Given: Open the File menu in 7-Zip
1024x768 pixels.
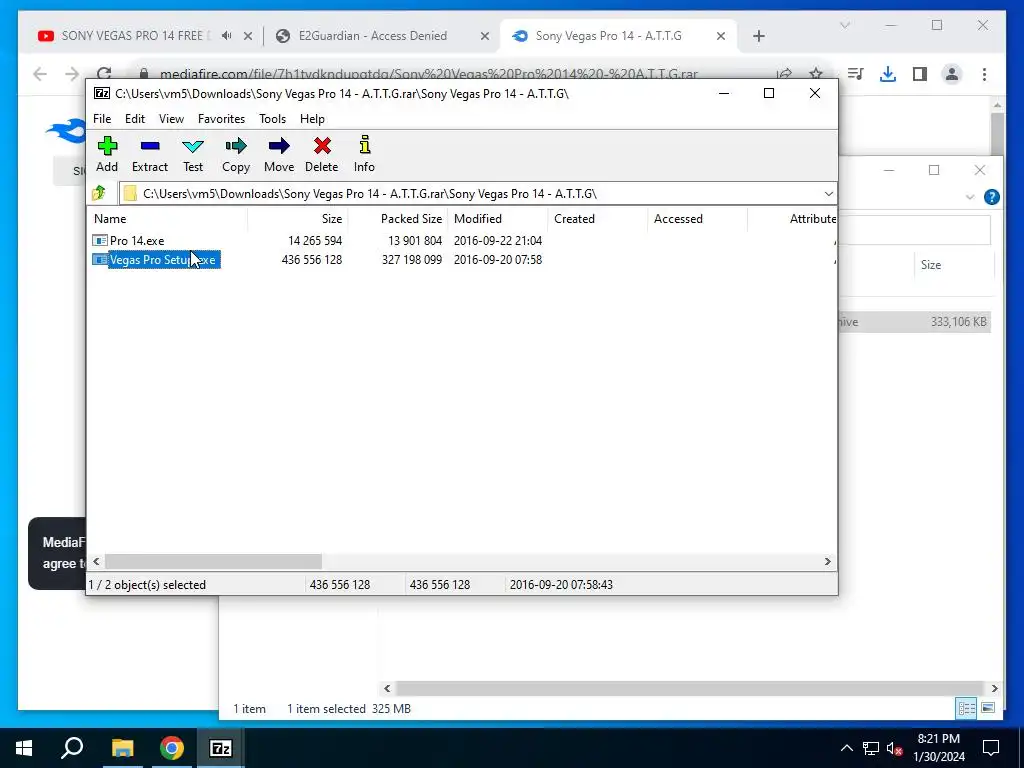Looking at the screenshot, I should point(102,119).
